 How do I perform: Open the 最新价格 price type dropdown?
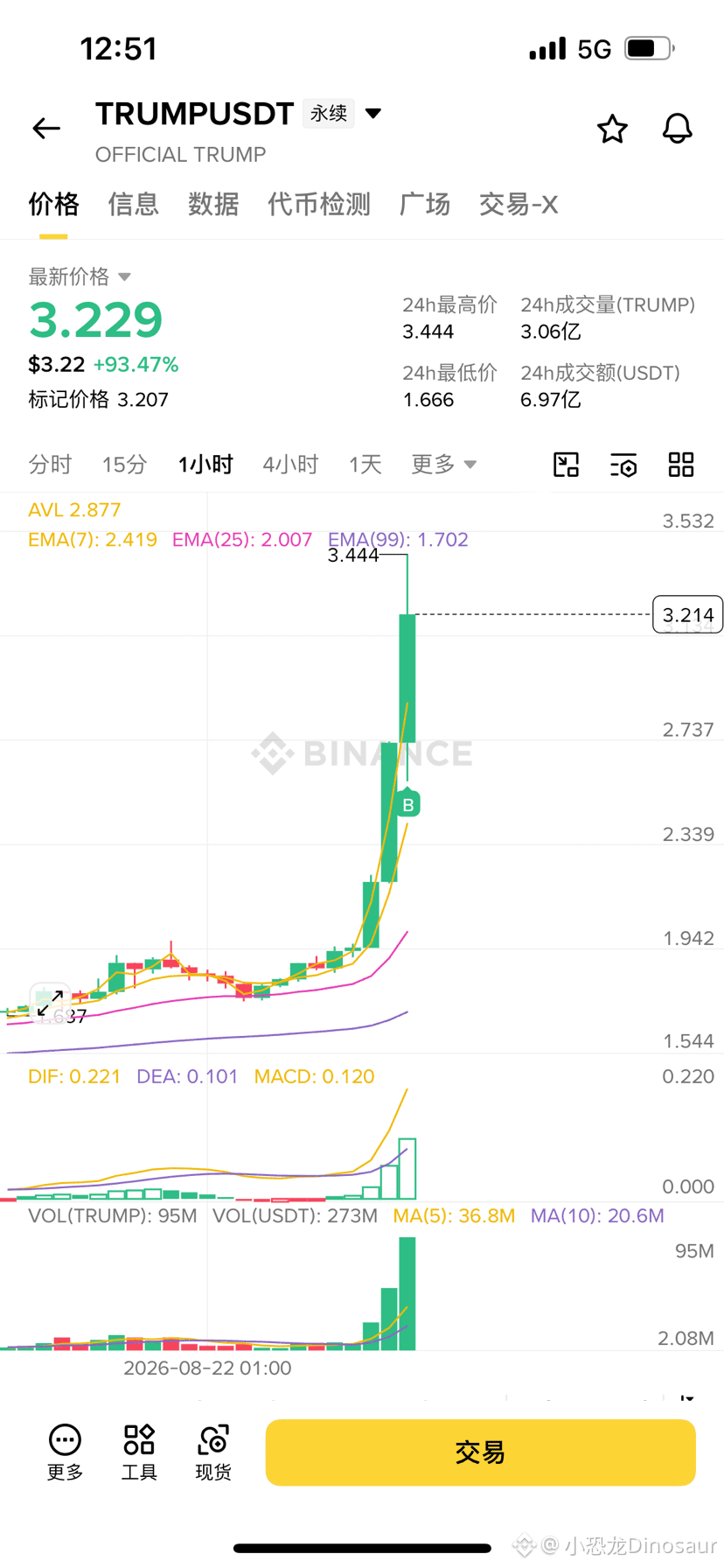point(80,276)
